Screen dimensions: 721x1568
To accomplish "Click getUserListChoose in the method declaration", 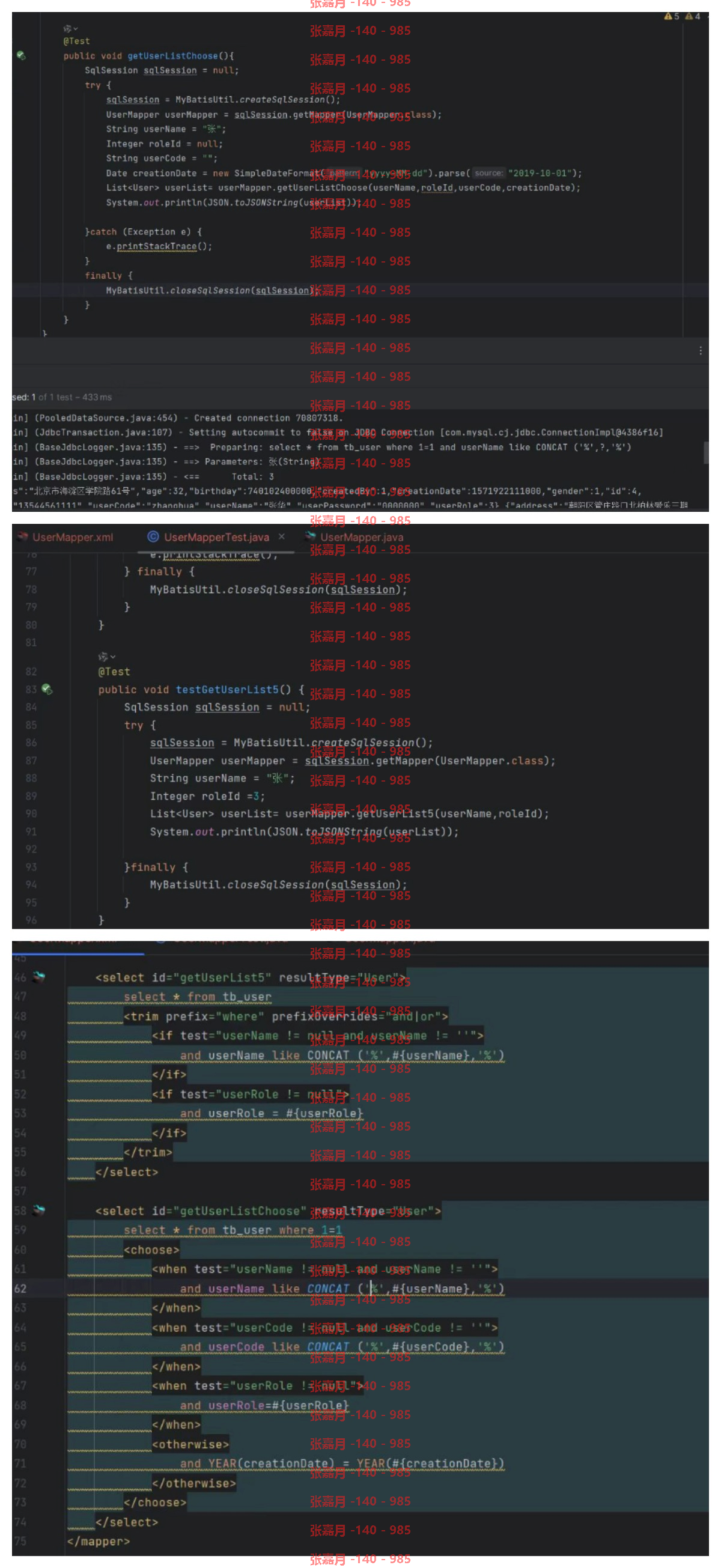I will point(172,56).
